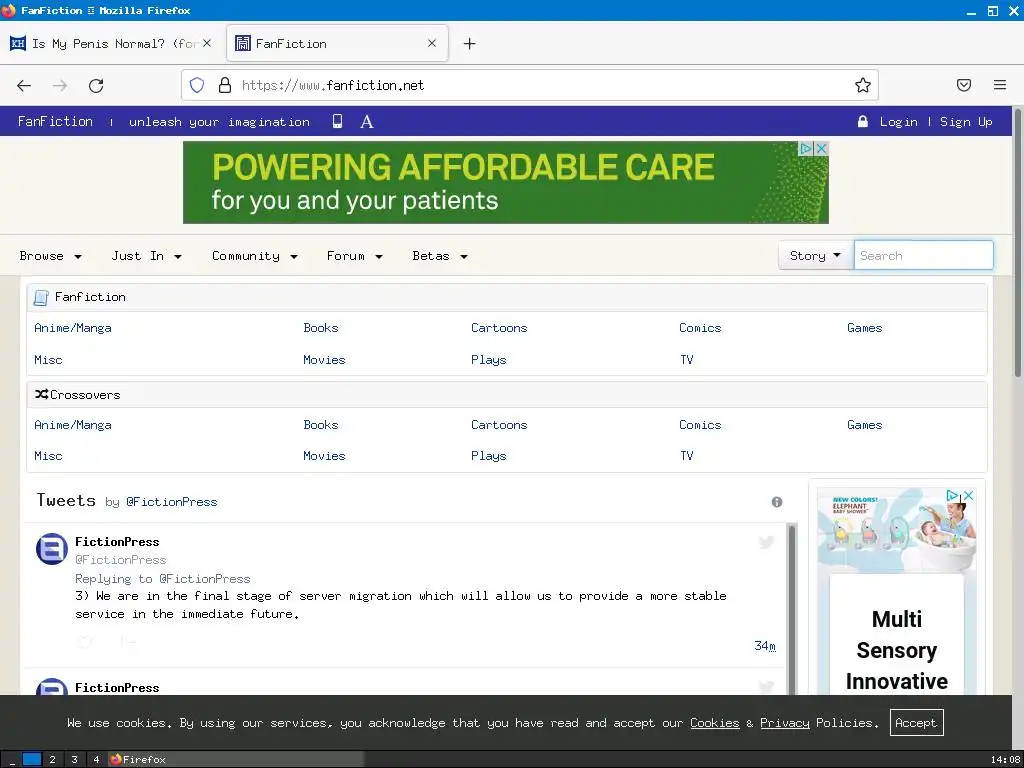Click the mobile version phone icon
Viewport: 1024px width, 768px height.
click(x=337, y=121)
